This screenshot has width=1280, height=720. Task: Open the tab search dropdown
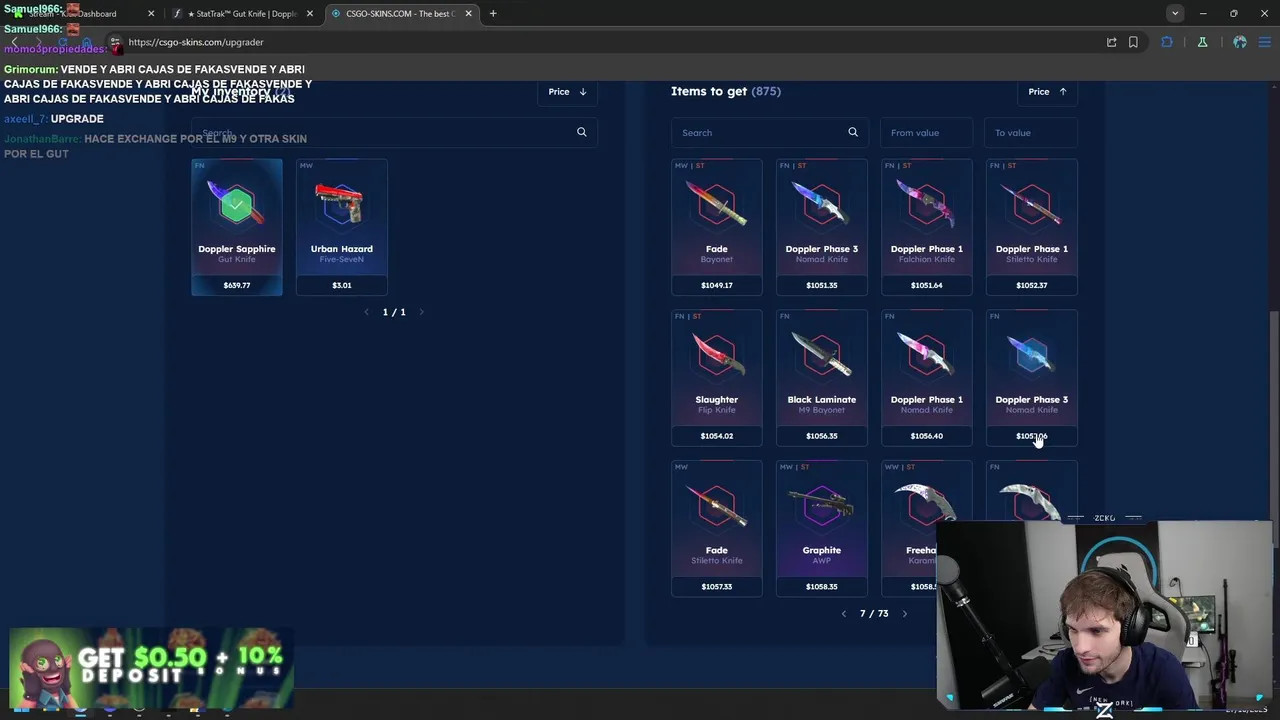pos(1175,14)
